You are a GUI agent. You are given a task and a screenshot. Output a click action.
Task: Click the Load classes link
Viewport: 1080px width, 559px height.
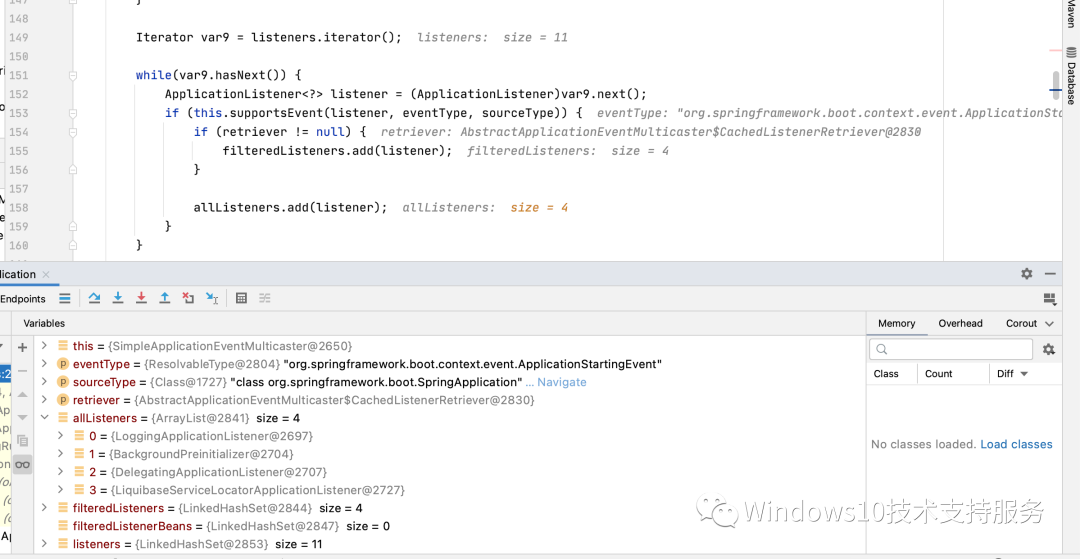[1016, 444]
